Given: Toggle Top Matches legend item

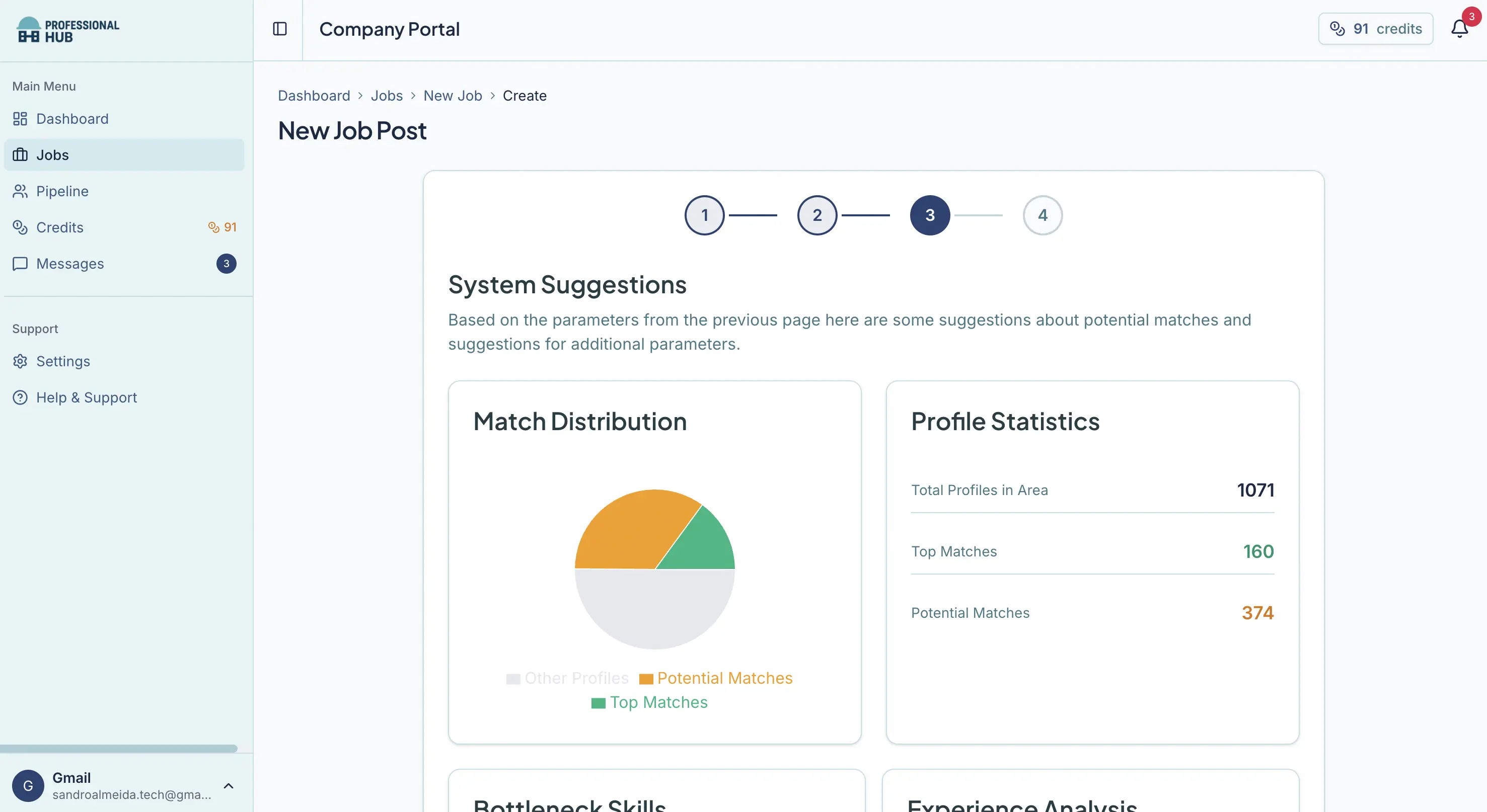Looking at the screenshot, I should (x=649, y=702).
